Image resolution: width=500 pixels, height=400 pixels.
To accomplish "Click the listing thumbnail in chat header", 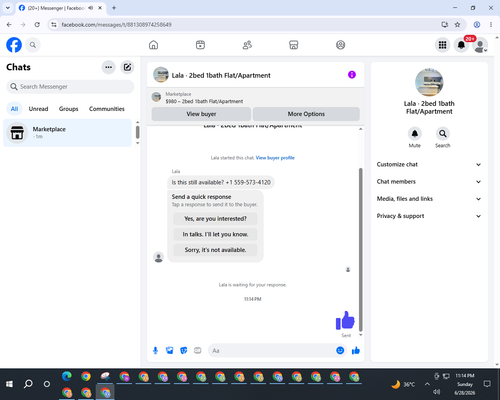I will click(x=161, y=75).
